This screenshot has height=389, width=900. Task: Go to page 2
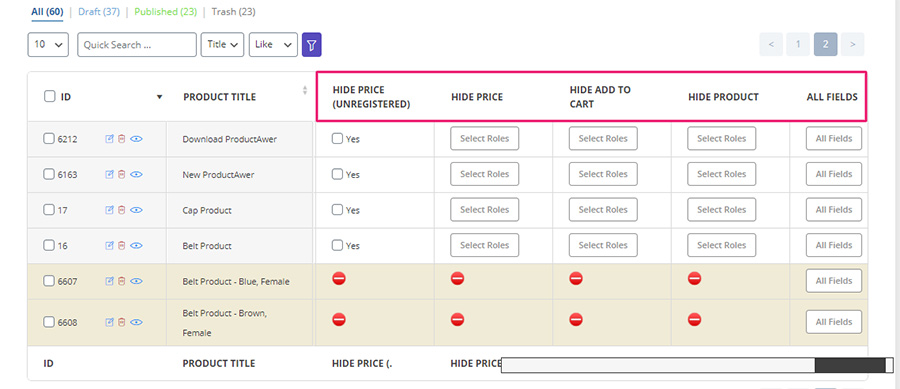[x=825, y=44]
